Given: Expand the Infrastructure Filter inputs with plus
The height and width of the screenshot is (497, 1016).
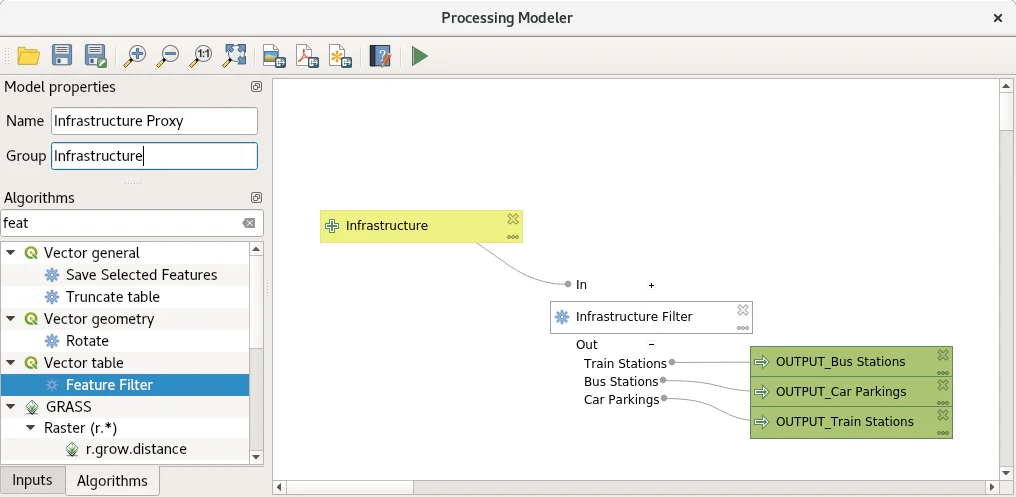Looking at the screenshot, I should 651,285.
